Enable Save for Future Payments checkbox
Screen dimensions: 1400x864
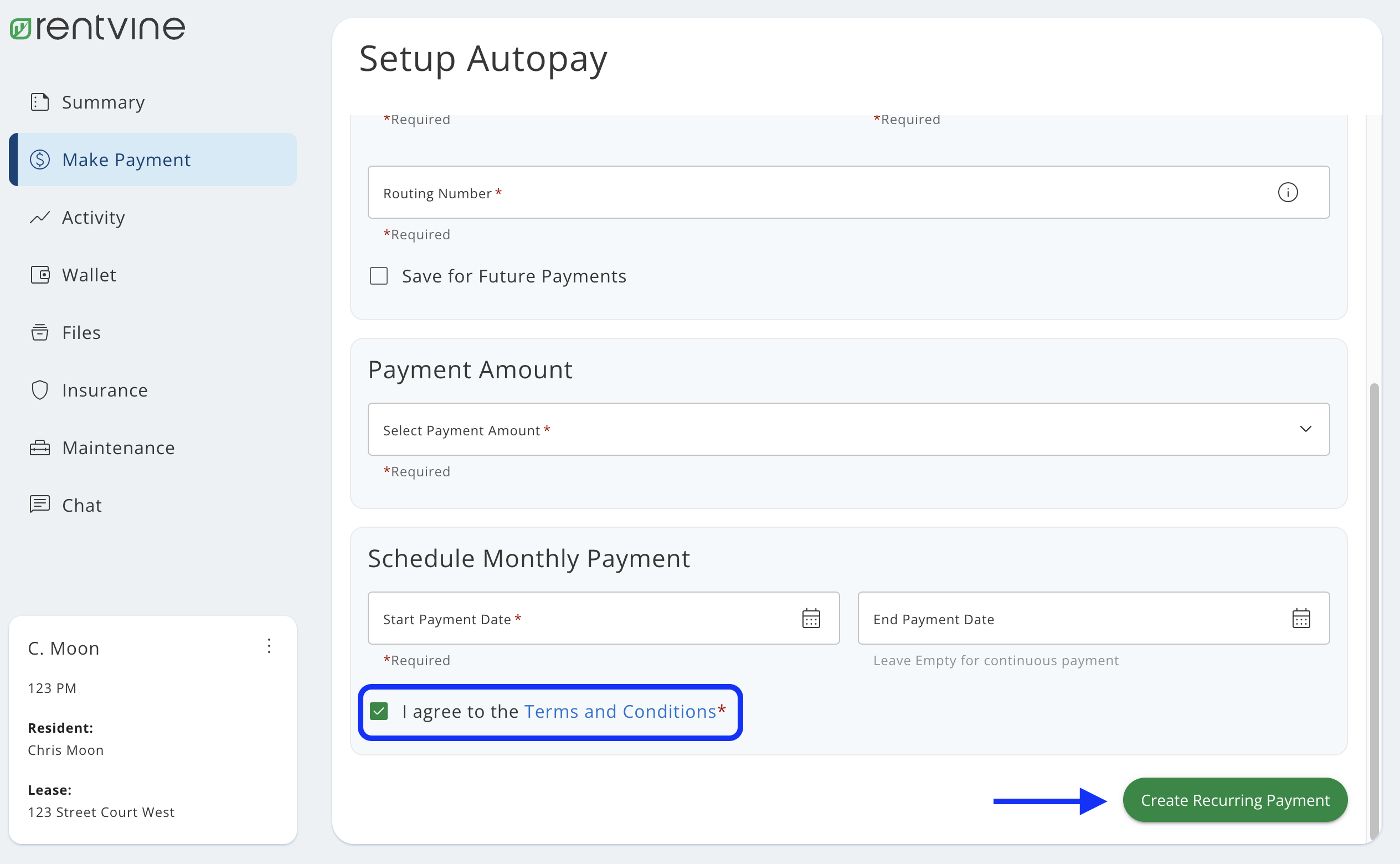[379, 276]
